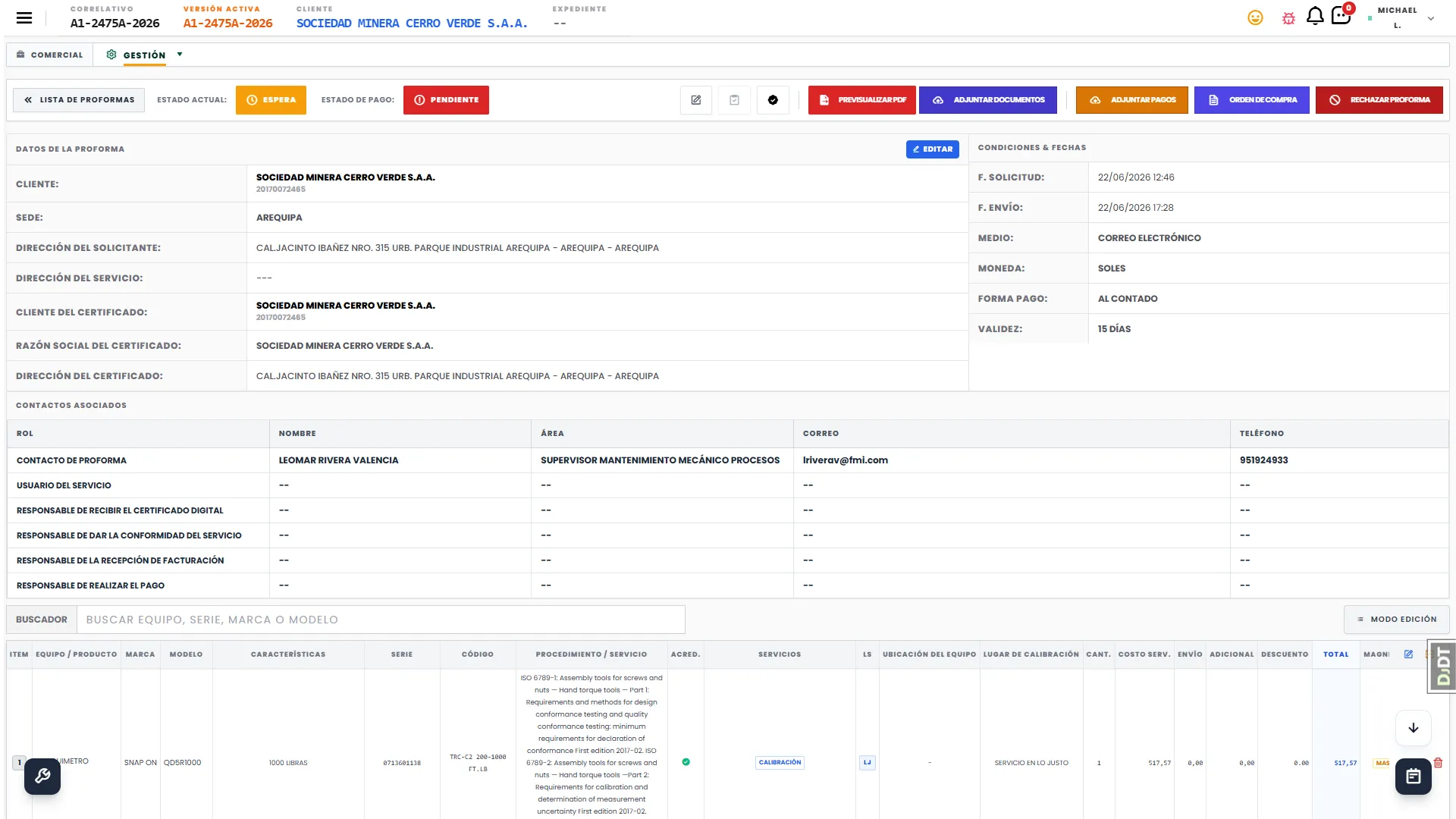Click the clipboard check icon in action bar
Viewport: 1456px width, 819px height.
734,100
